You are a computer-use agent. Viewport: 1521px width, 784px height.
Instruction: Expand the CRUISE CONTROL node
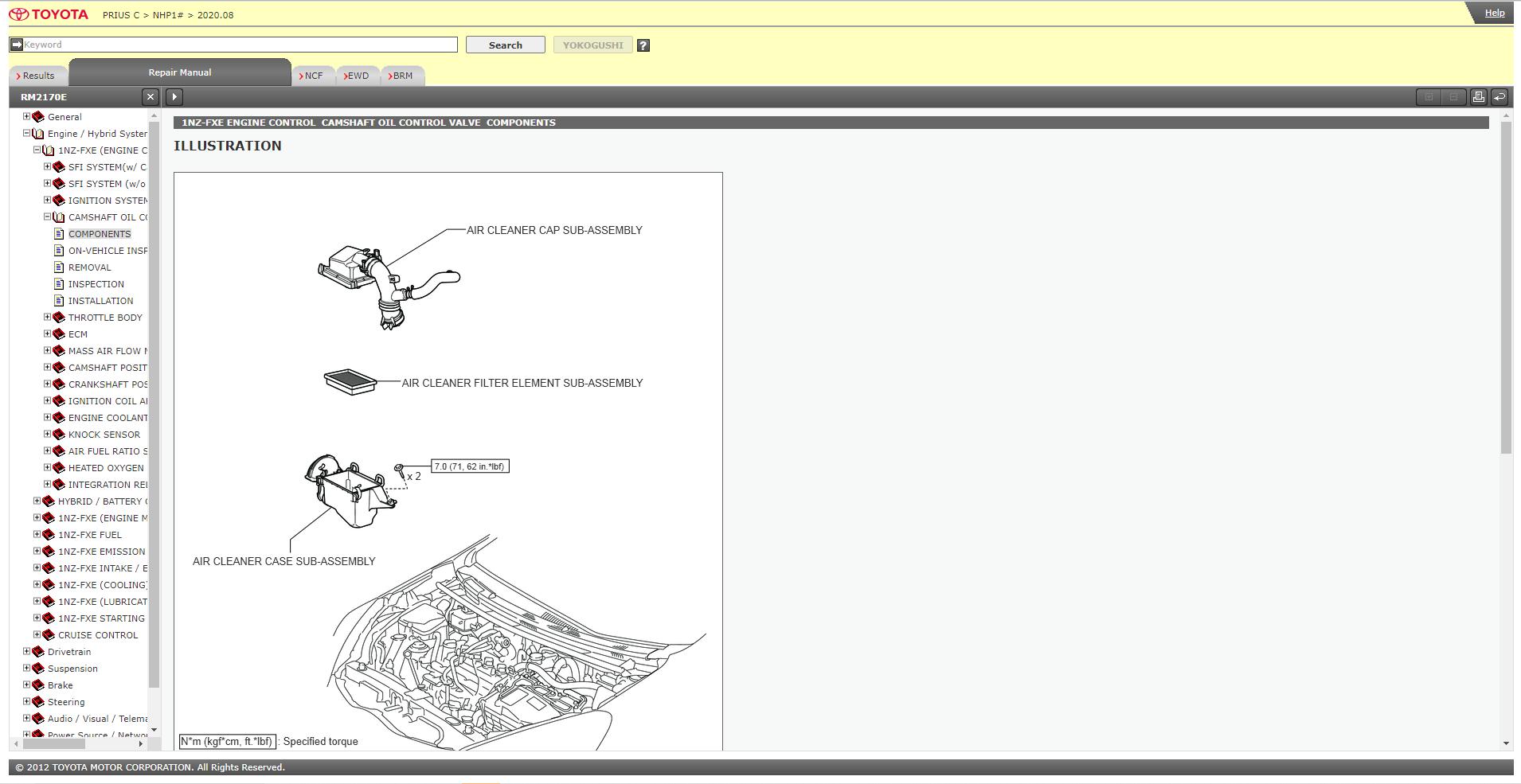[x=37, y=634]
